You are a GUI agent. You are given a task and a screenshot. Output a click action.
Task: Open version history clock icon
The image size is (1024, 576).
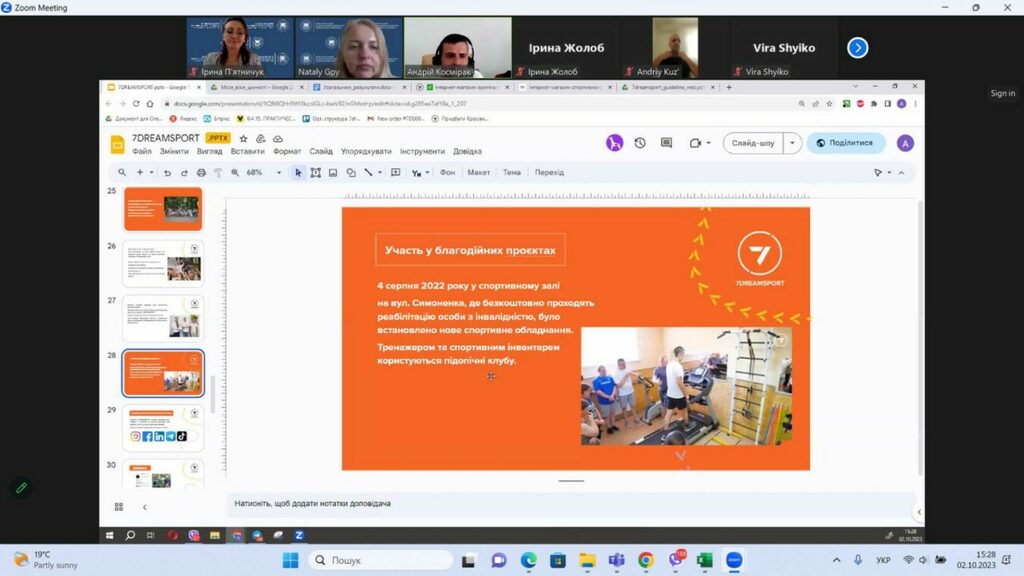coord(640,143)
